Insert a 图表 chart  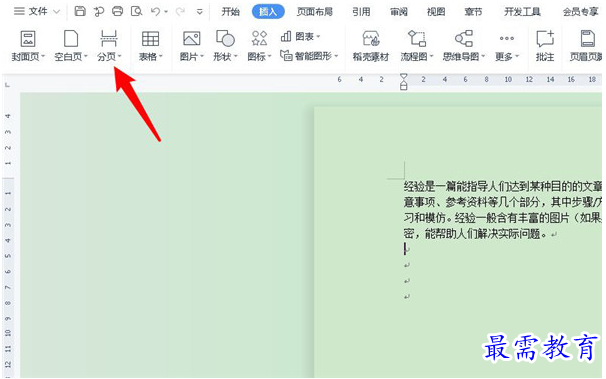tap(300, 37)
